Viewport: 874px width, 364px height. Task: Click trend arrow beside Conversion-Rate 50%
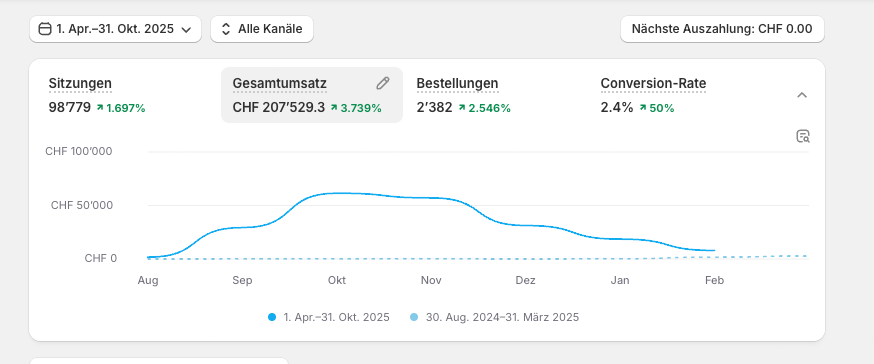643,108
